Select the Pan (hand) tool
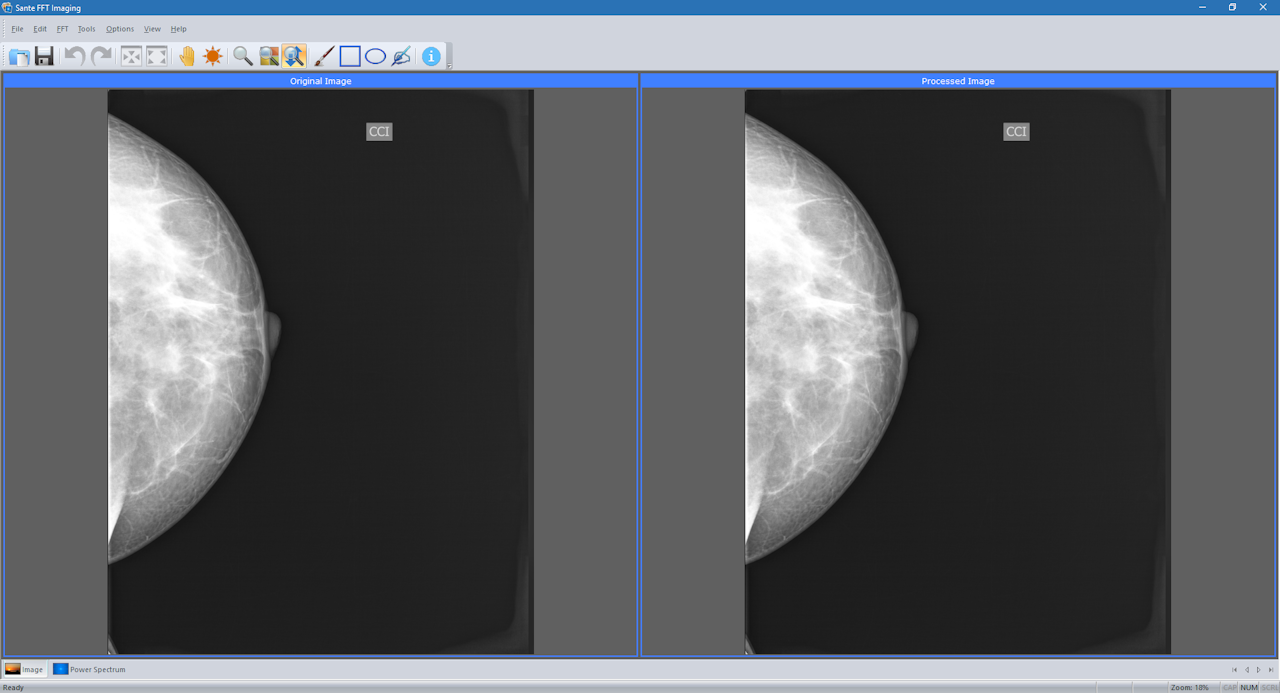This screenshot has width=1280, height=693. point(187,56)
